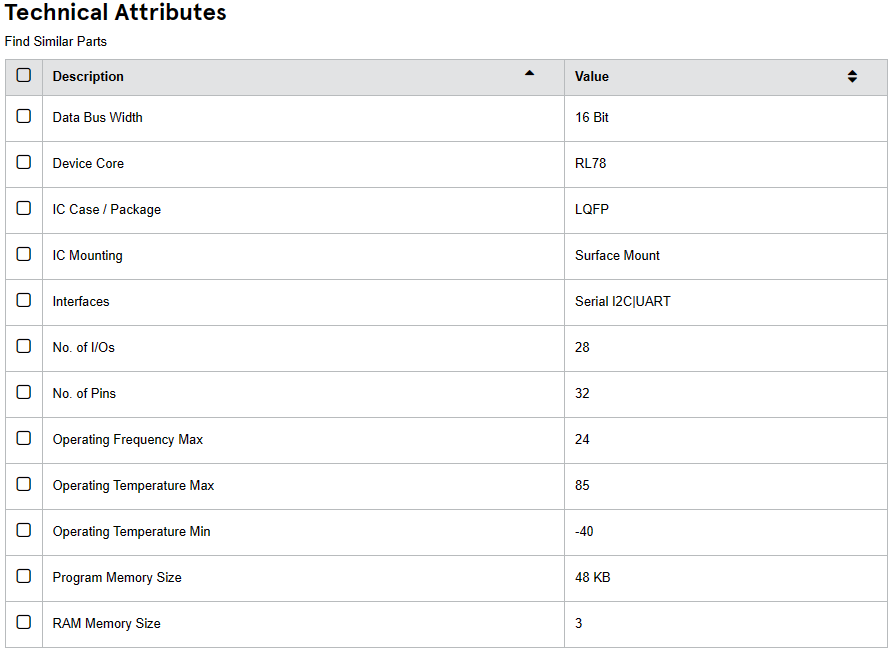Viewport: 893px width, 656px height.
Task: Enable the IC Mounting attribute checkbox
Action: pyautogui.click(x=24, y=255)
